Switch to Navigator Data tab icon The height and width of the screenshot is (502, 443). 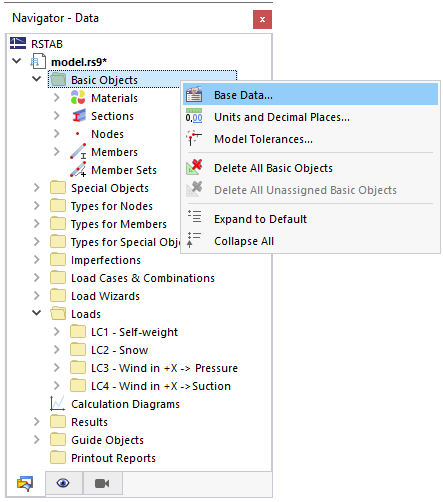tap(25, 484)
